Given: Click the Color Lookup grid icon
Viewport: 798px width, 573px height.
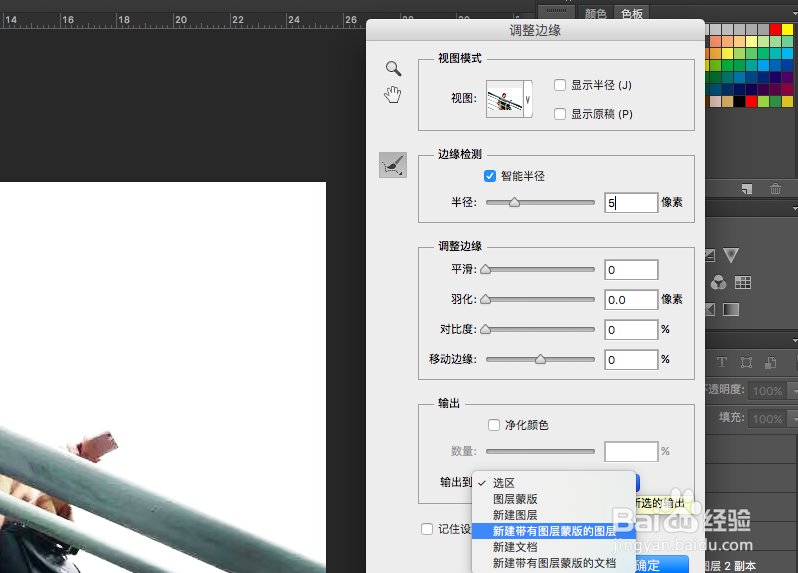Looking at the screenshot, I should 743,282.
